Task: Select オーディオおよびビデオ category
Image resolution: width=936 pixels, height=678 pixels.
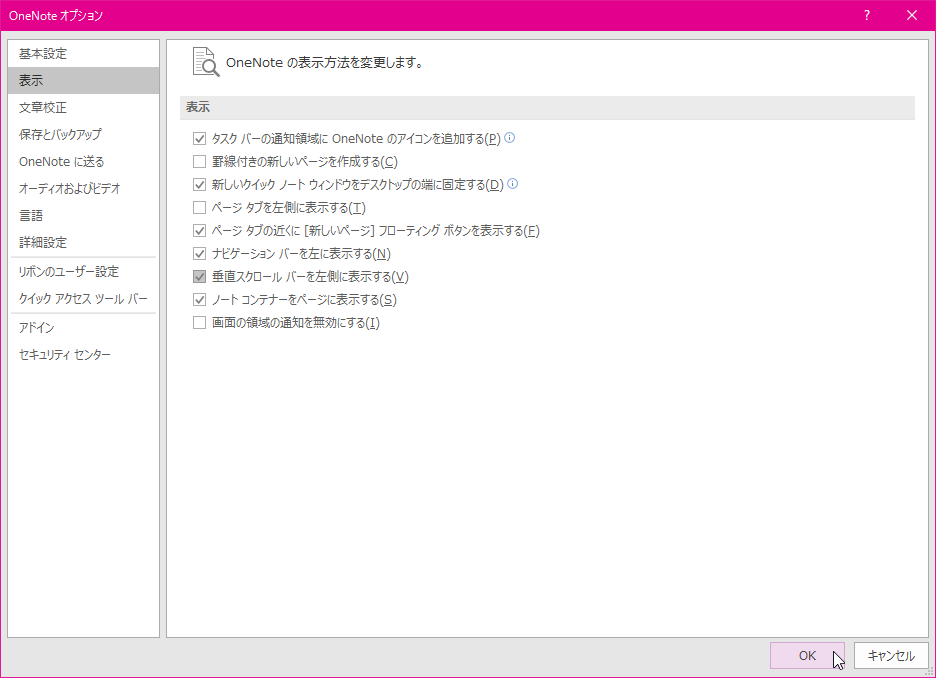Action: click(x=84, y=189)
